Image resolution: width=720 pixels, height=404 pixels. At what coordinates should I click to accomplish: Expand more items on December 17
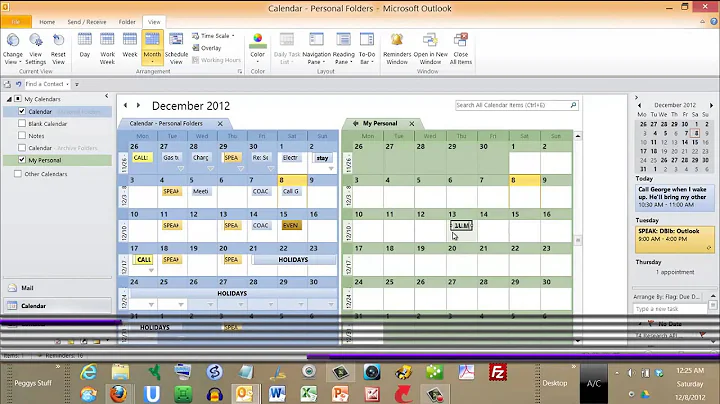(x=151, y=271)
